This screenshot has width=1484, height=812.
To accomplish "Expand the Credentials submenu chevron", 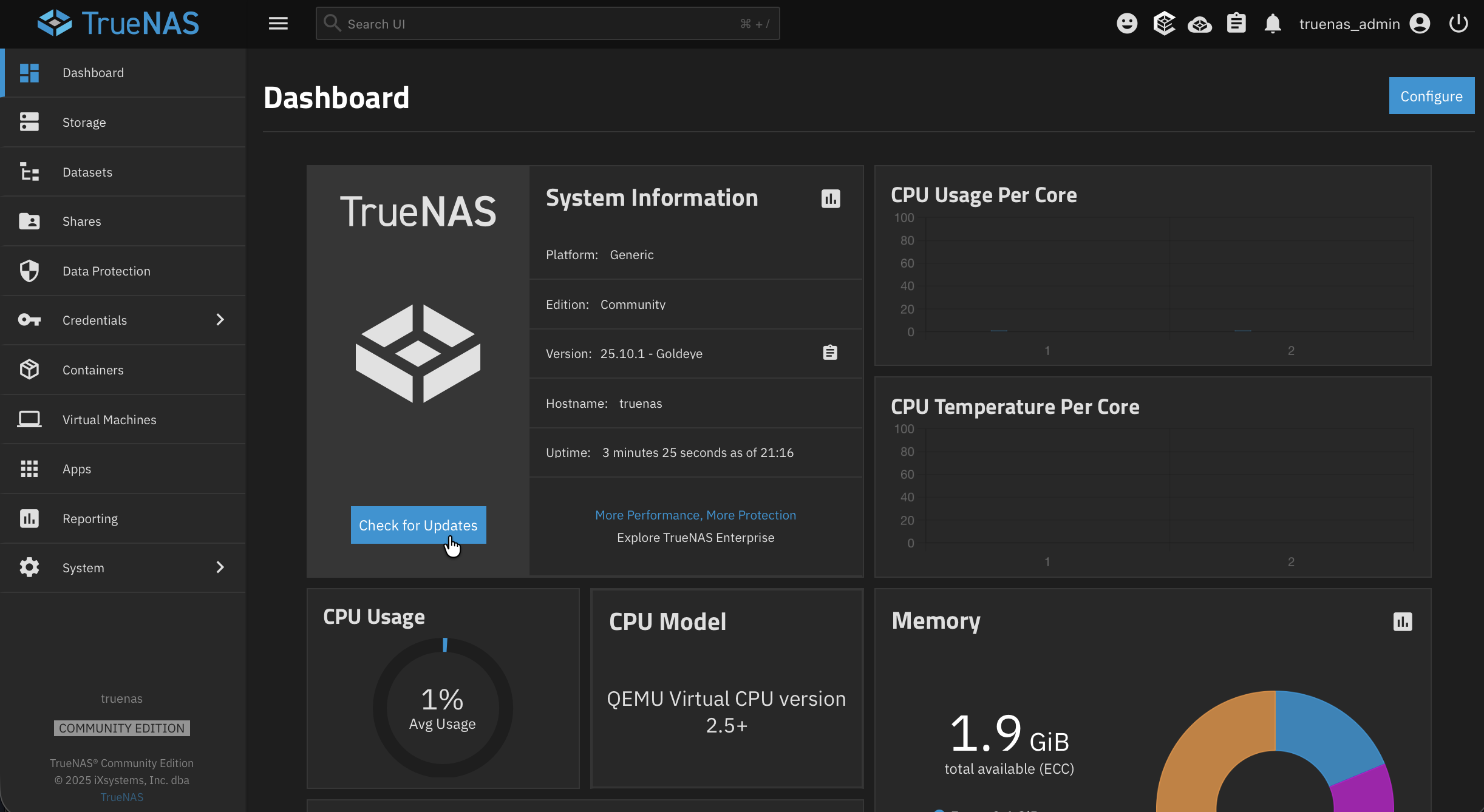I will (220, 320).
